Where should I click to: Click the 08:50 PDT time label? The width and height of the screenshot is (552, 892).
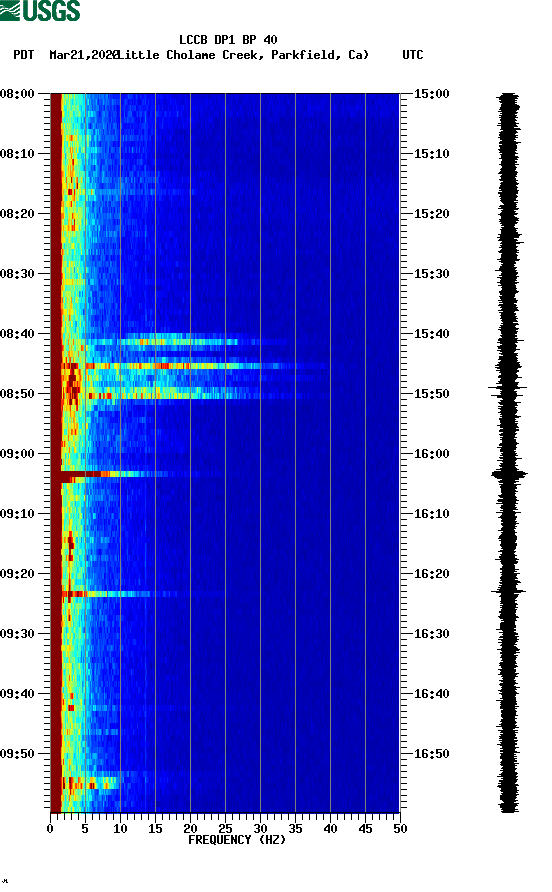click(x=18, y=394)
